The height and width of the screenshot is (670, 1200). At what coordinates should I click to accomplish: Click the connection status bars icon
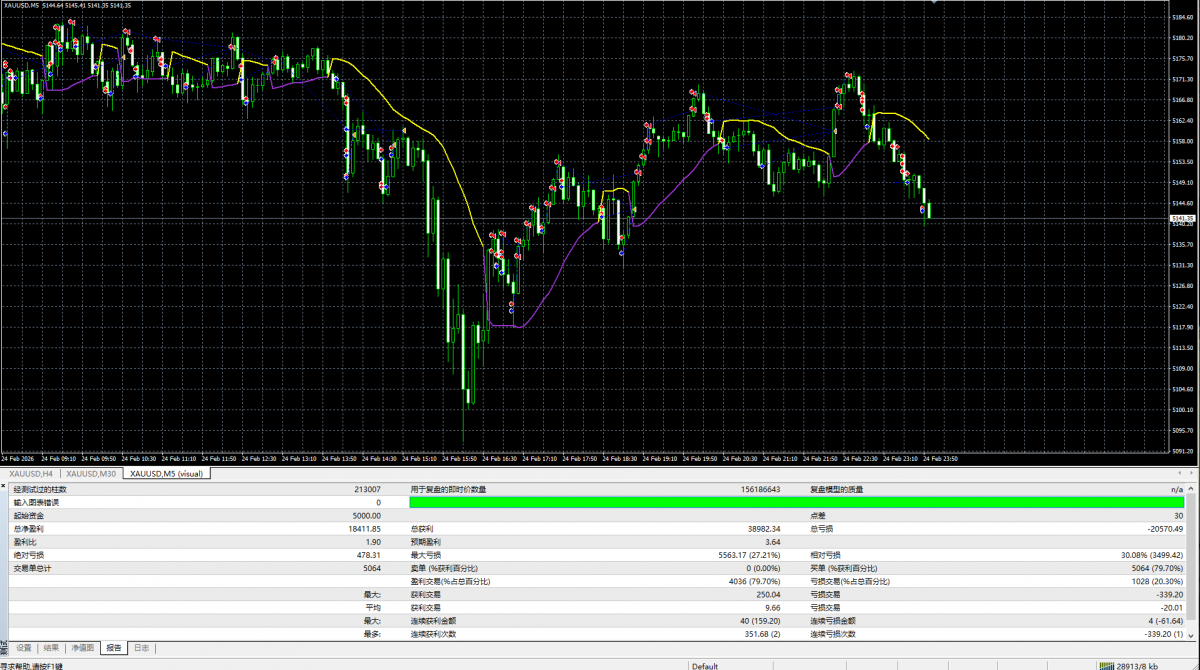[1105, 666]
